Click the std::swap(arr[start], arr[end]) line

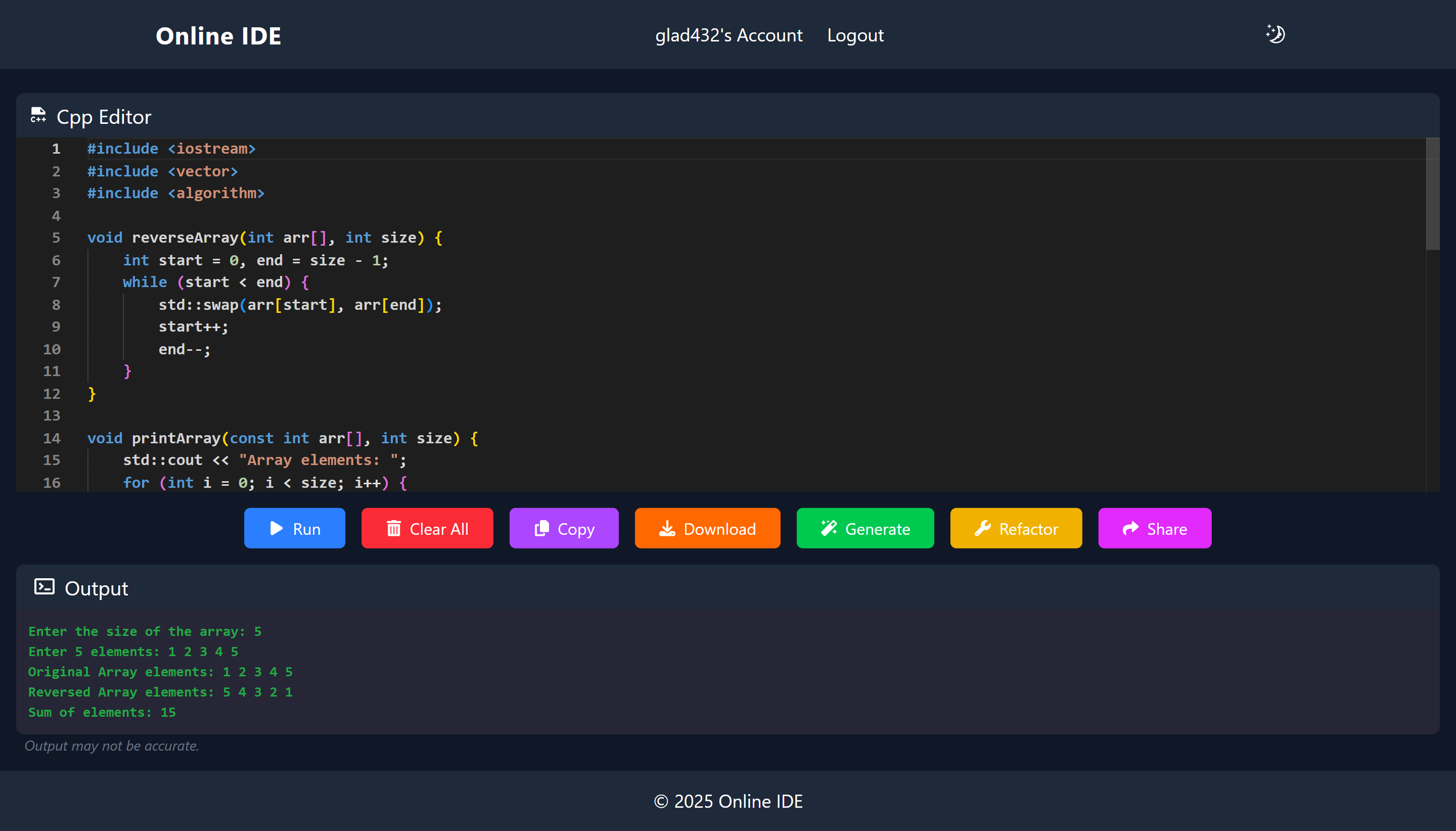(x=300, y=305)
